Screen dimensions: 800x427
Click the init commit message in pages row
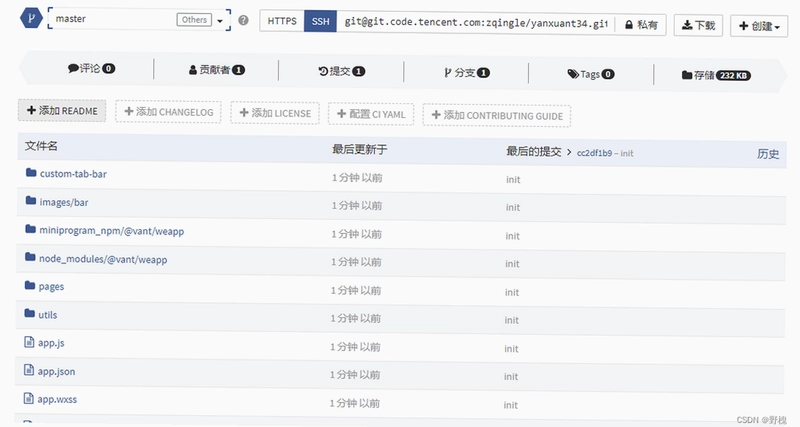(x=512, y=292)
